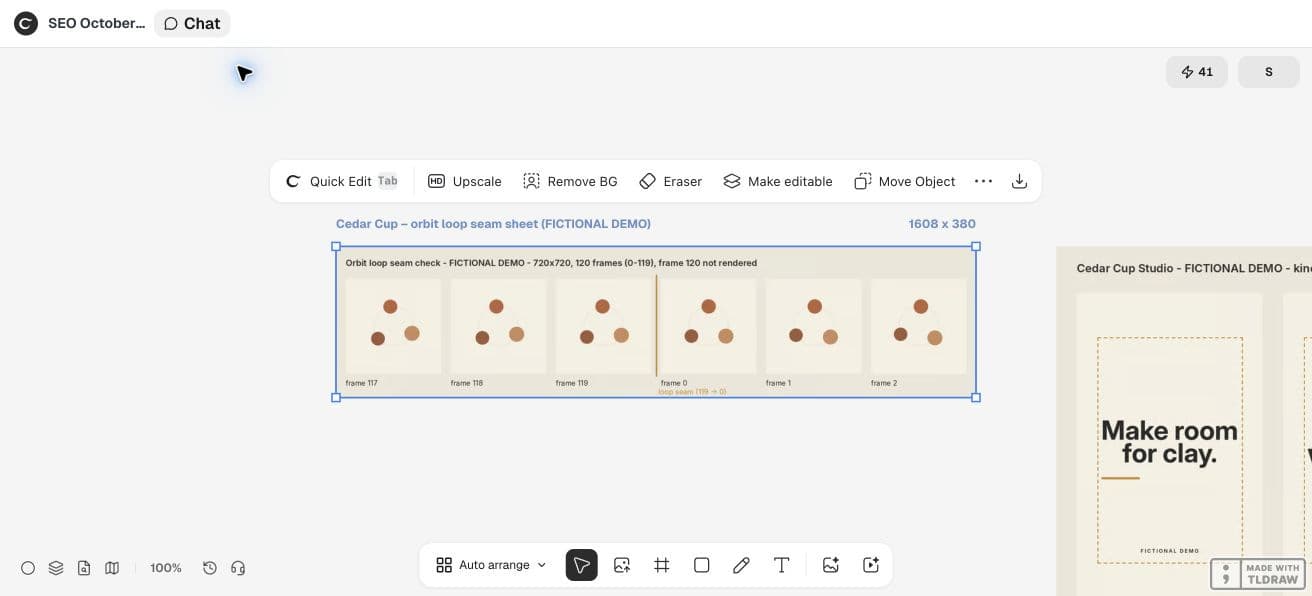
Task: Click the Cedar Cup orbit loop seam sheet title
Action: click(493, 224)
